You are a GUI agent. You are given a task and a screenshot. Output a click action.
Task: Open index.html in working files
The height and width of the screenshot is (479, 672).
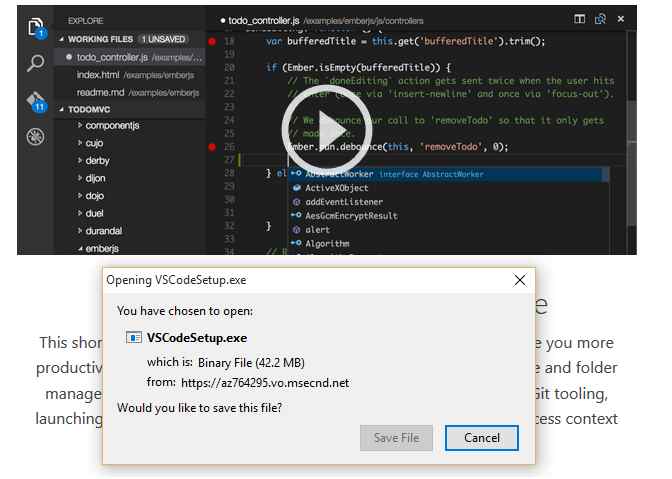(x=129, y=75)
